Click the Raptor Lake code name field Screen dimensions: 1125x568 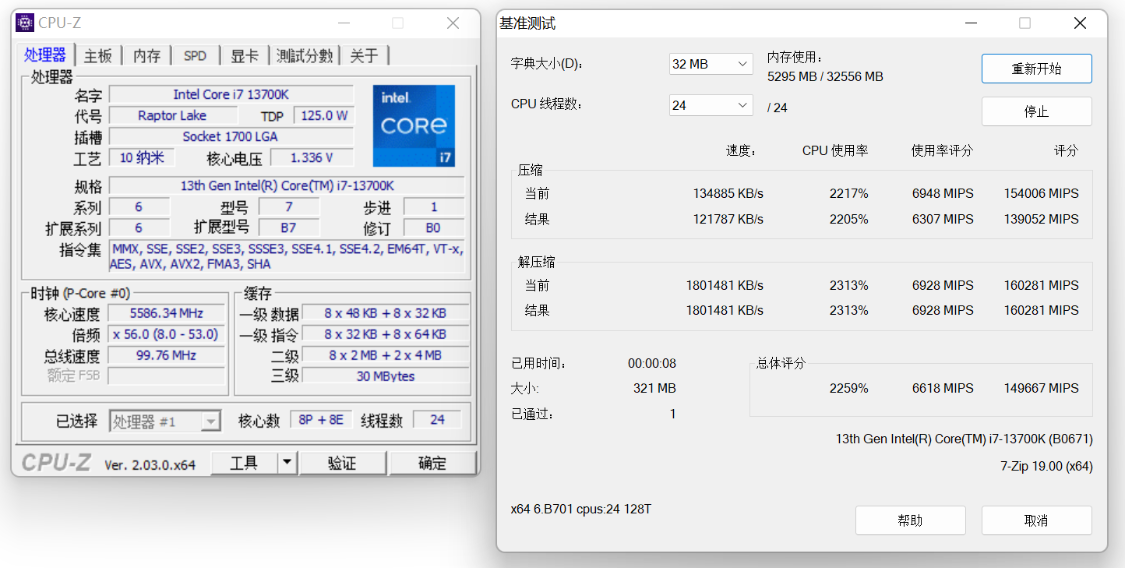(172, 115)
